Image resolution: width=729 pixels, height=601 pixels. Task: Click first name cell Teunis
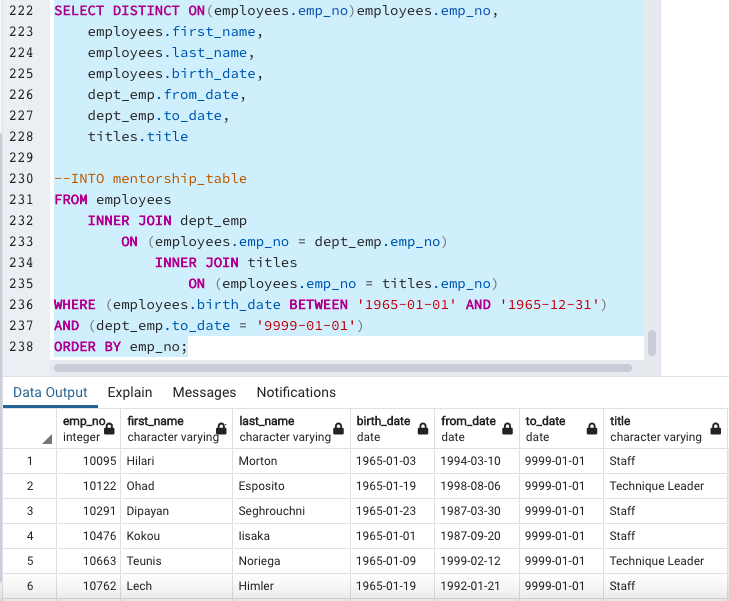(176, 561)
